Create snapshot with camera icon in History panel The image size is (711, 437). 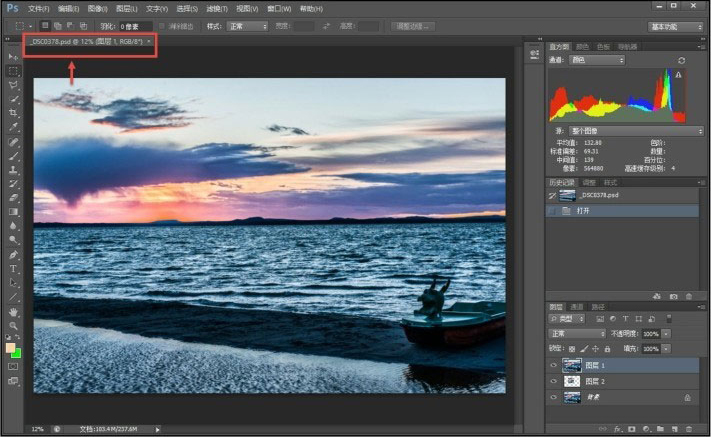point(674,296)
